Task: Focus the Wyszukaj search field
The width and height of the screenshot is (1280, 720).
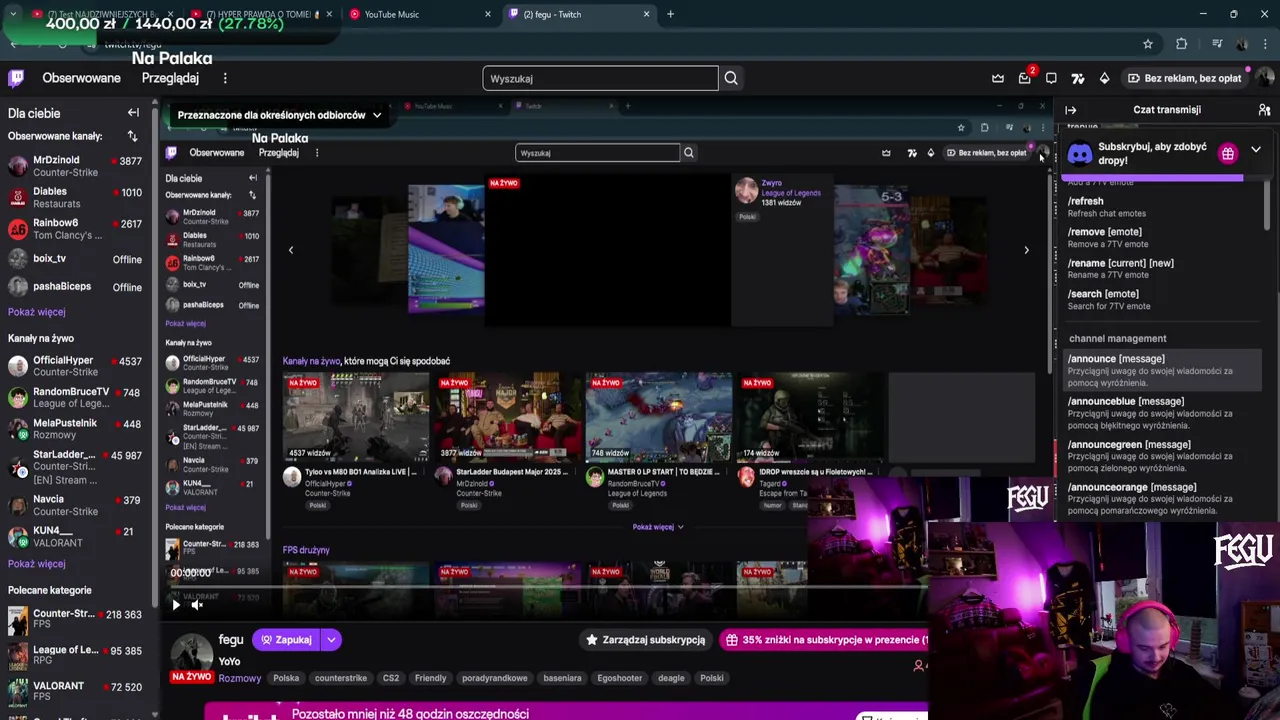Action: (600, 78)
